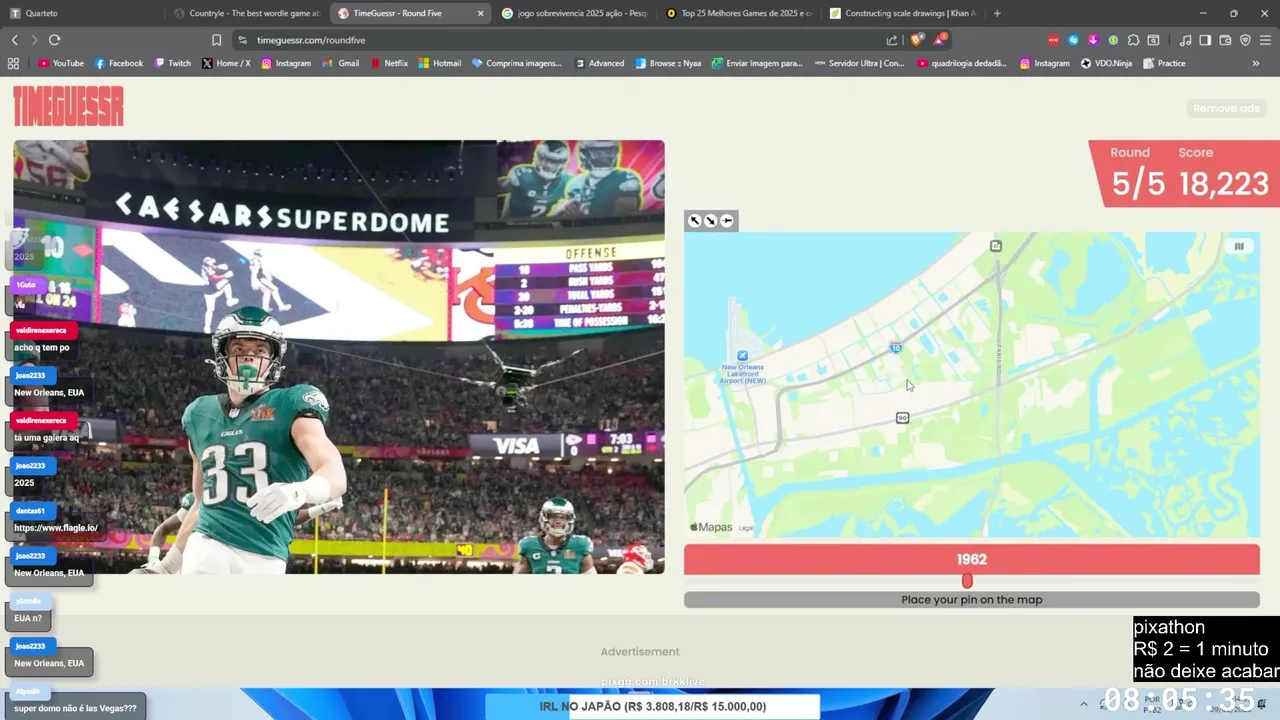Switch to the Countryle tab

pyautogui.click(x=245, y=13)
